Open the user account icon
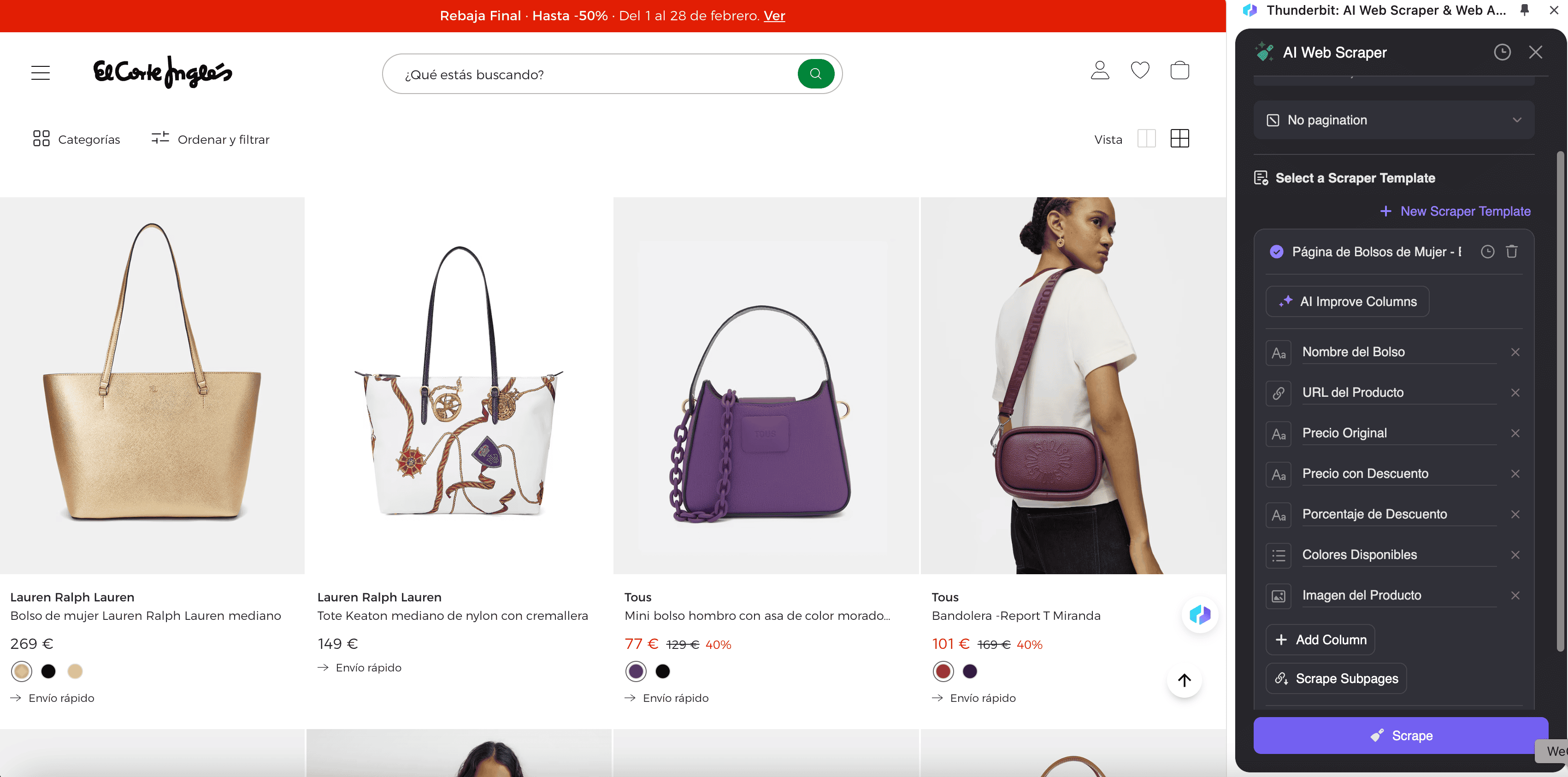This screenshot has height=777, width=1568. (x=1099, y=71)
